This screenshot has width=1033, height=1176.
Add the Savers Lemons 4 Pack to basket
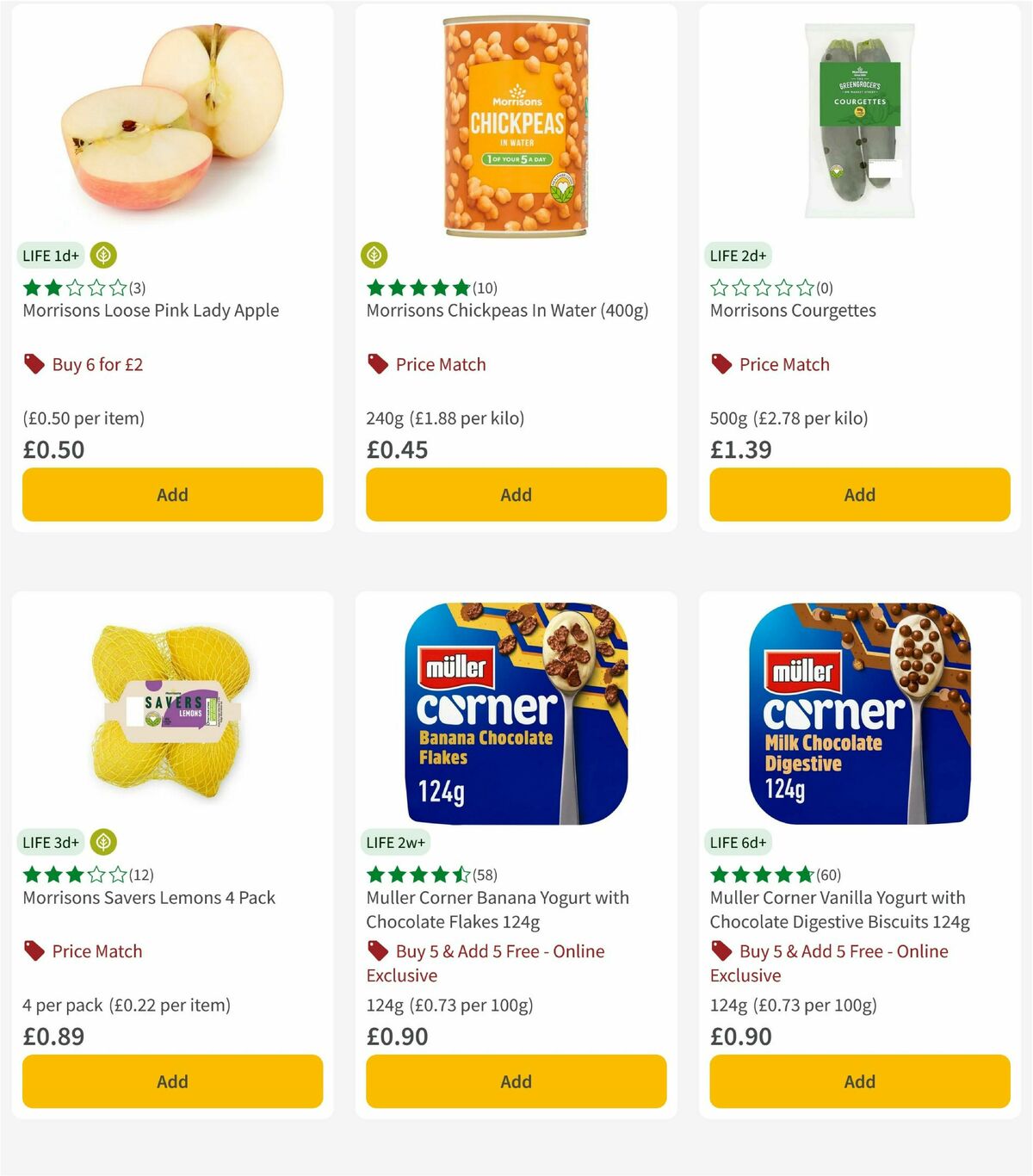[172, 1081]
